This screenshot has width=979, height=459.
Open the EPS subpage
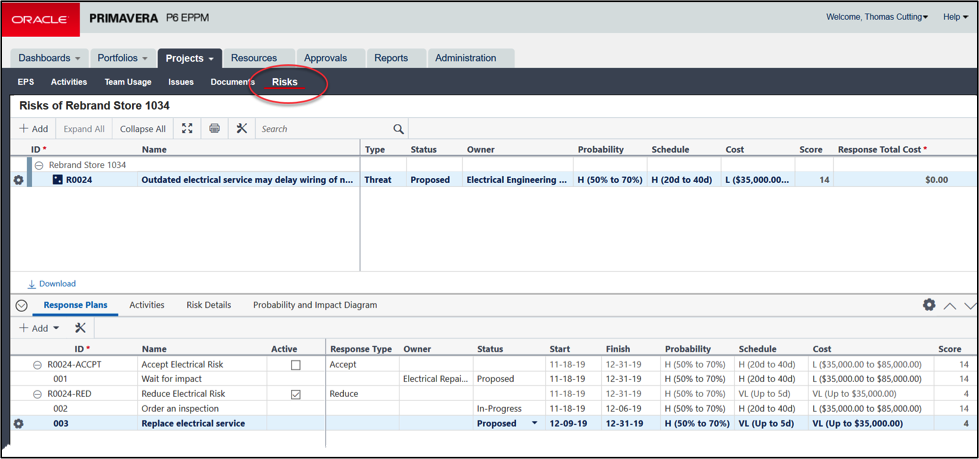(26, 82)
